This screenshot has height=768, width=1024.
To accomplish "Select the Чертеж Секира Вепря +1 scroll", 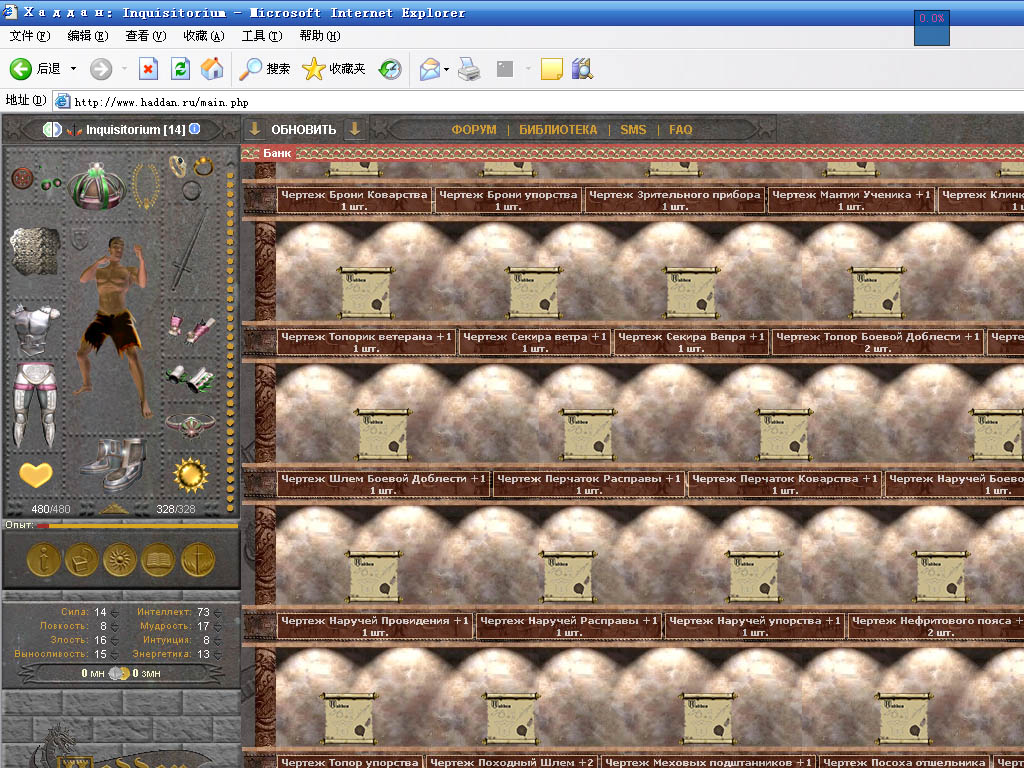I will 690,292.
